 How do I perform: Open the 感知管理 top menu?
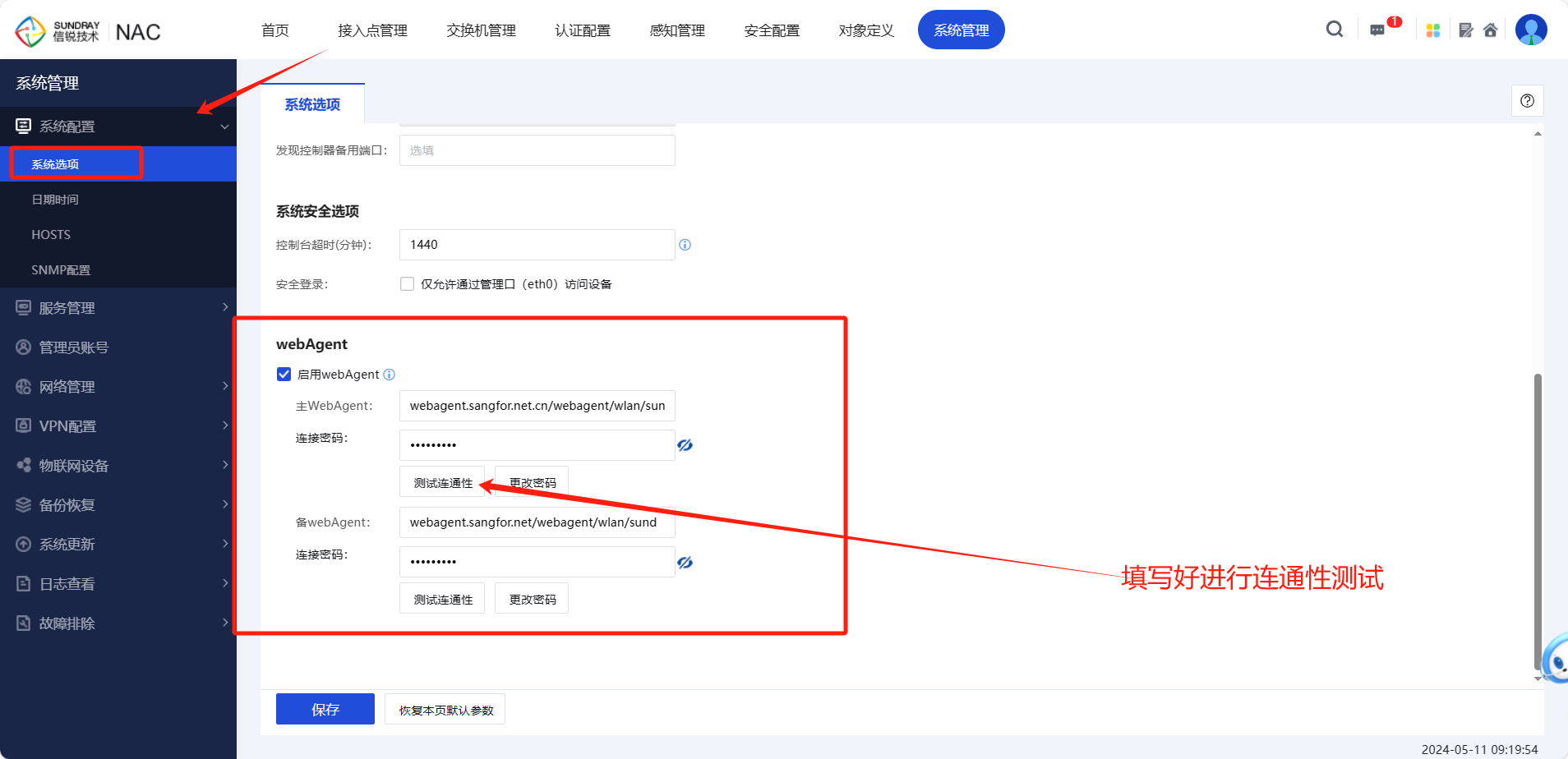677,30
